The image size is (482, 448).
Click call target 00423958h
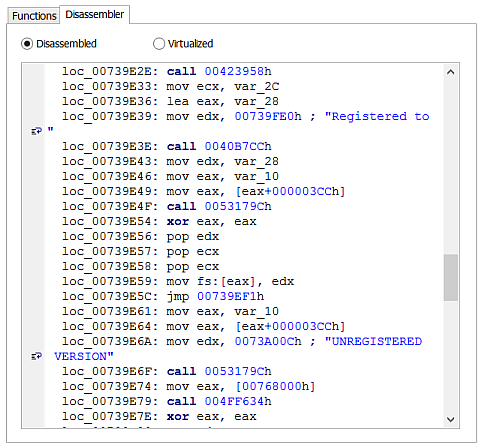point(238,71)
